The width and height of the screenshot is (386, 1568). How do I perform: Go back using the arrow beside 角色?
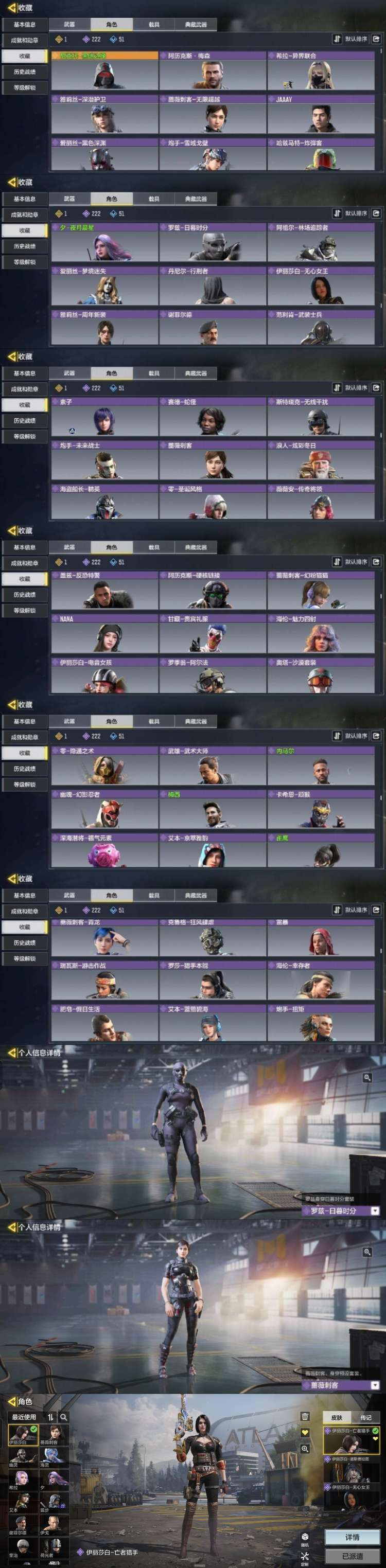click(x=11, y=1402)
